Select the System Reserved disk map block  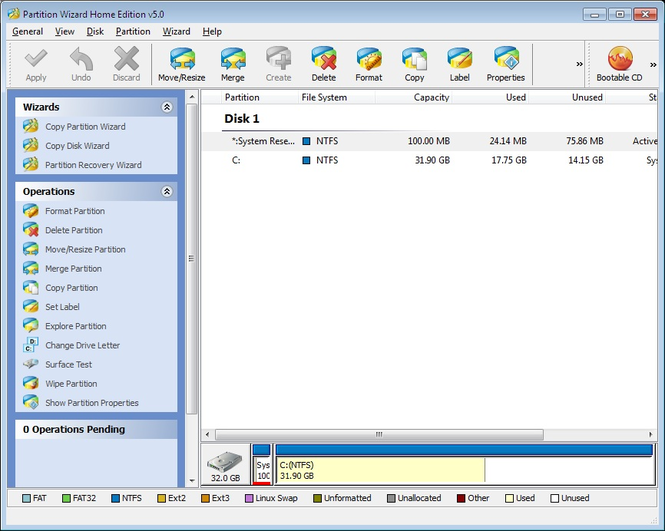(261, 464)
